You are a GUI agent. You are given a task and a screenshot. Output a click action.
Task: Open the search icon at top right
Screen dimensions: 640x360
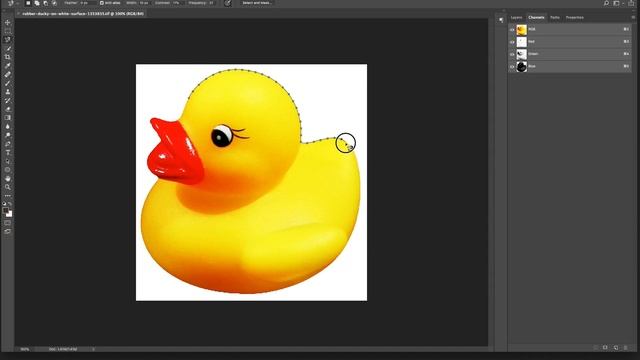pyautogui.click(x=606, y=3)
